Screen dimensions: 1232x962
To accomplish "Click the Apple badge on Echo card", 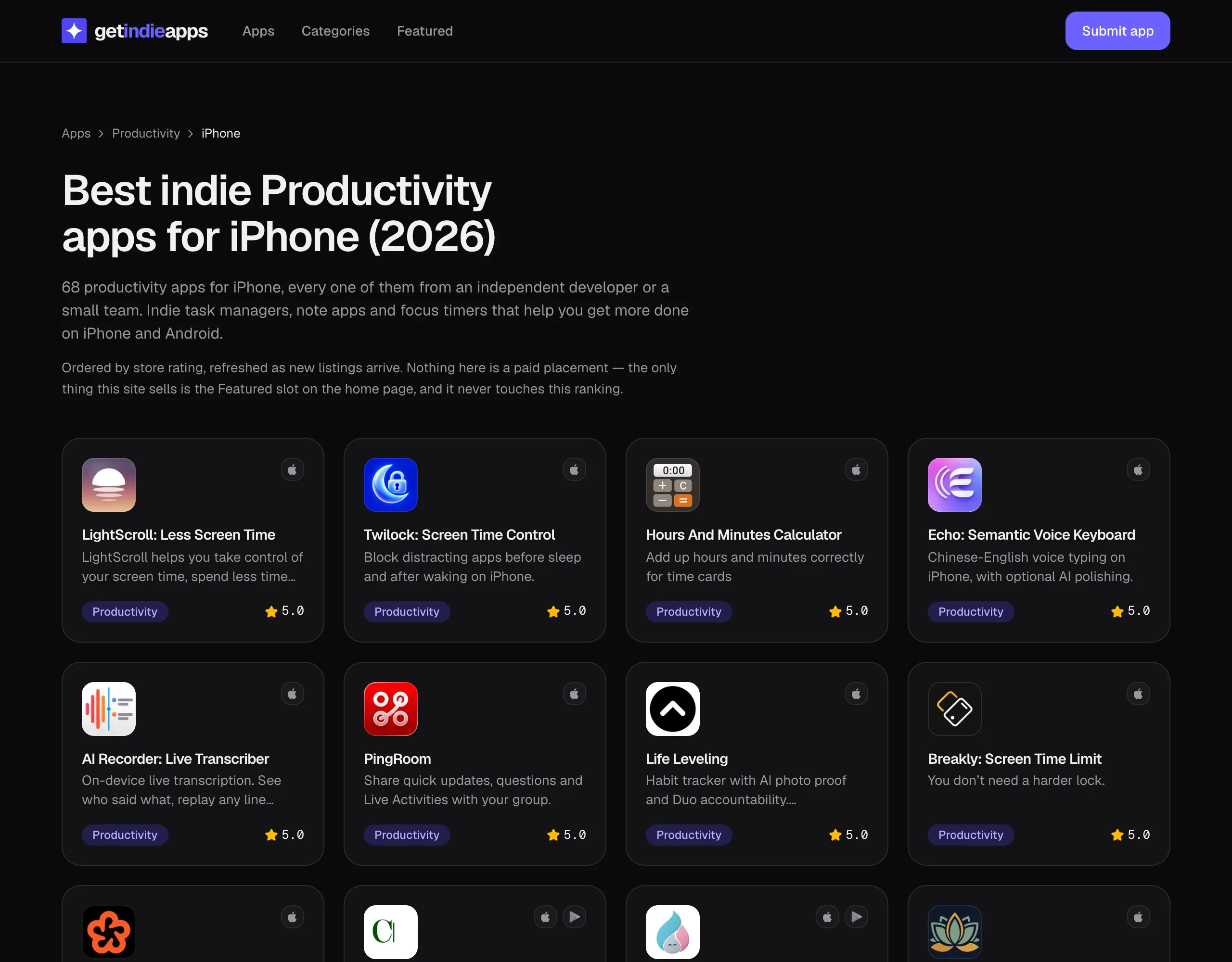I will click(1138, 470).
